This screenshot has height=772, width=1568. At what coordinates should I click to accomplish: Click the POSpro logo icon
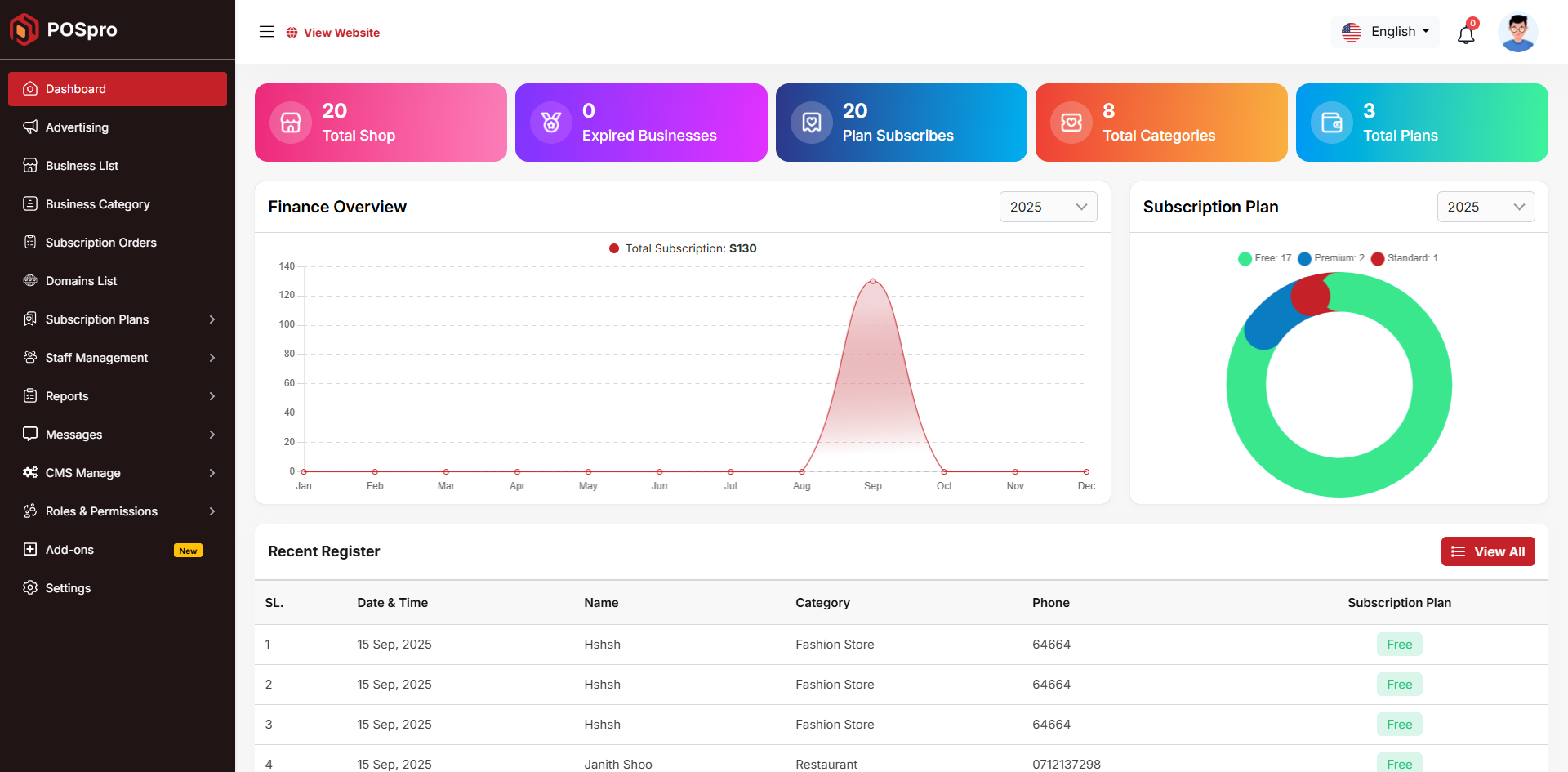point(24,29)
